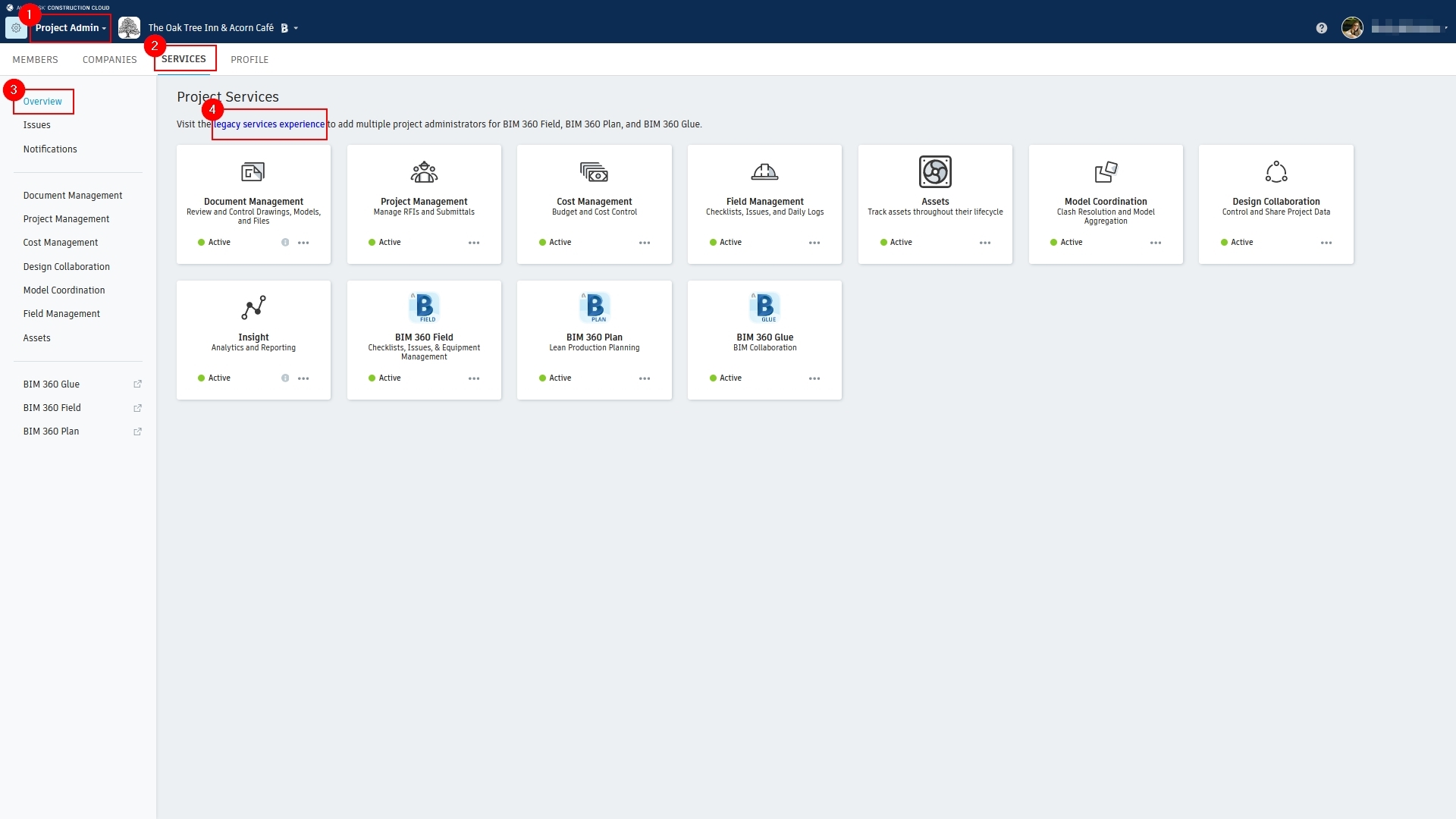
Task: Click the Insight analytics graph icon
Action: pyautogui.click(x=253, y=307)
